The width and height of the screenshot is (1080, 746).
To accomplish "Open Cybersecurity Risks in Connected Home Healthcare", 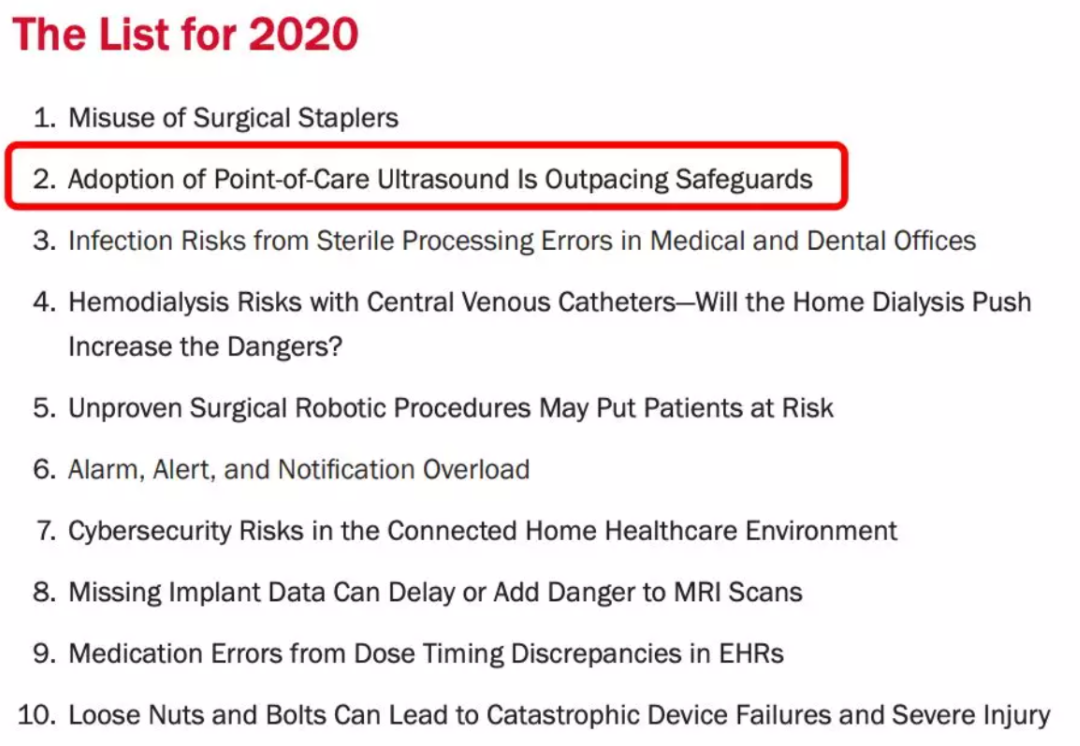I will (x=483, y=531).
